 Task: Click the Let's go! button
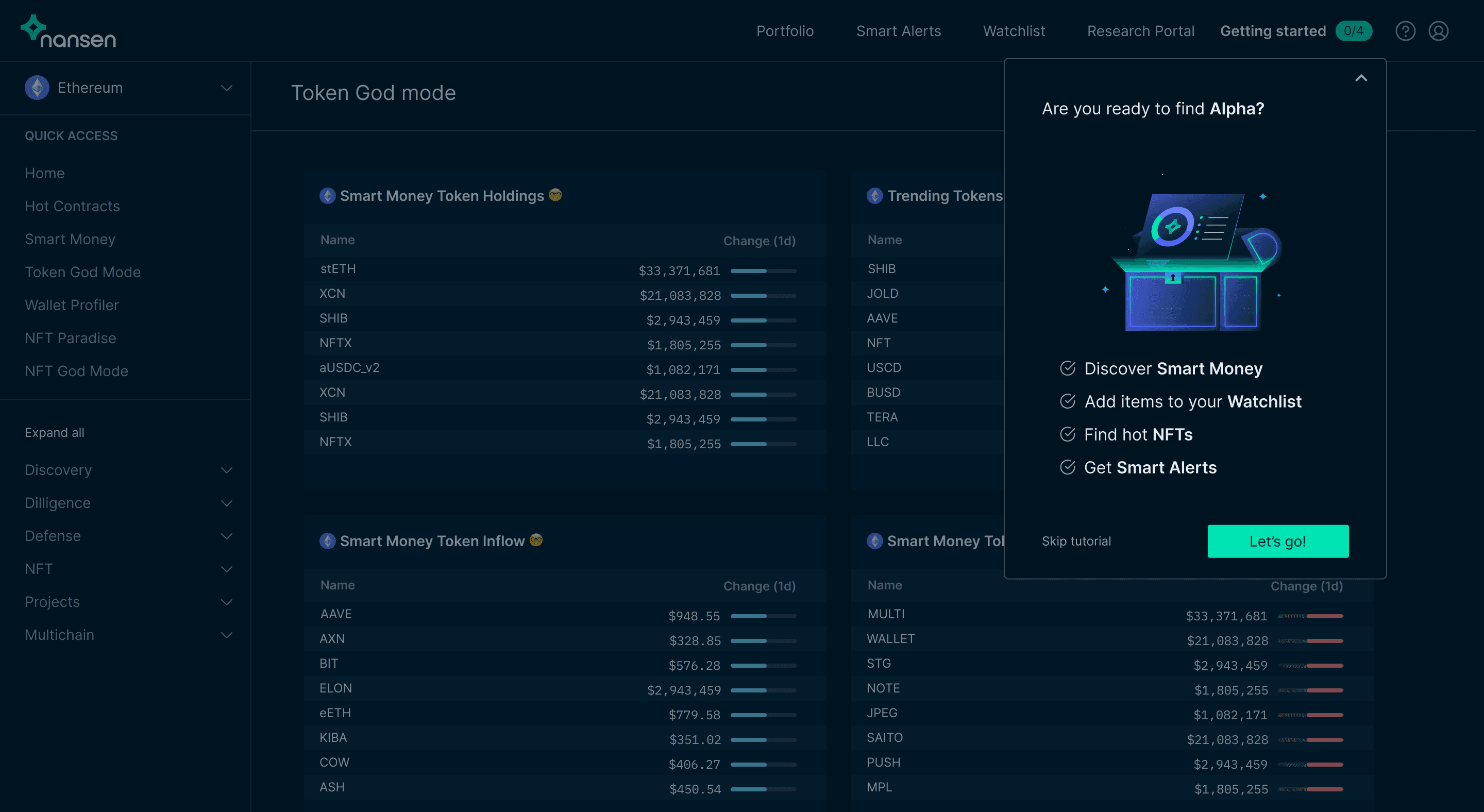(1278, 542)
